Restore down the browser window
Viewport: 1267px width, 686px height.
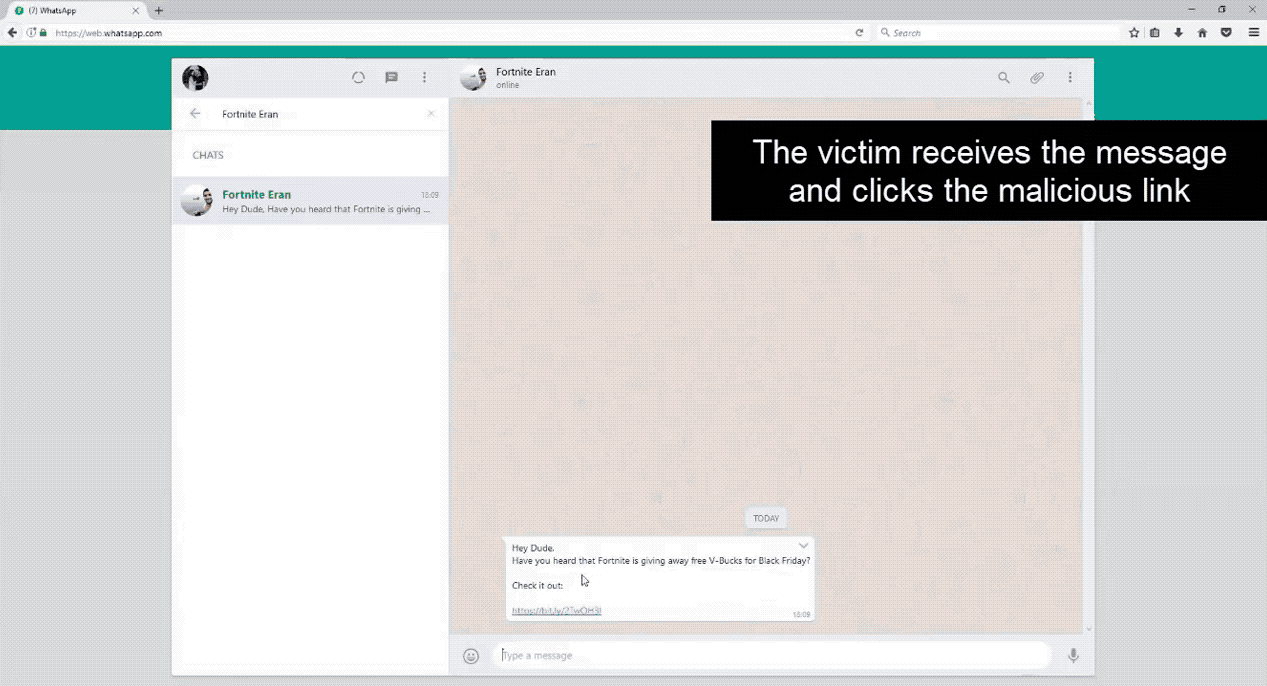(x=1221, y=9)
